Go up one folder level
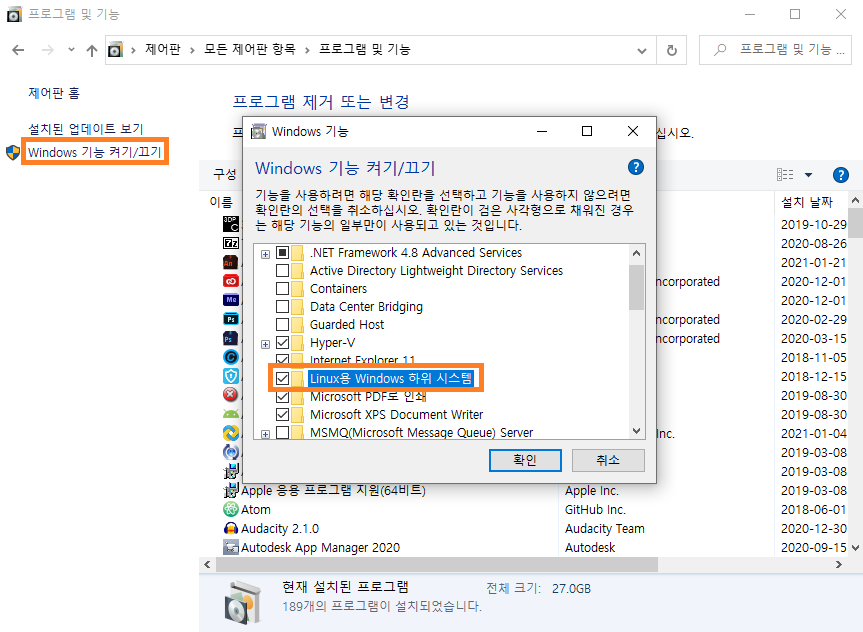The height and width of the screenshot is (632, 863). (91, 50)
